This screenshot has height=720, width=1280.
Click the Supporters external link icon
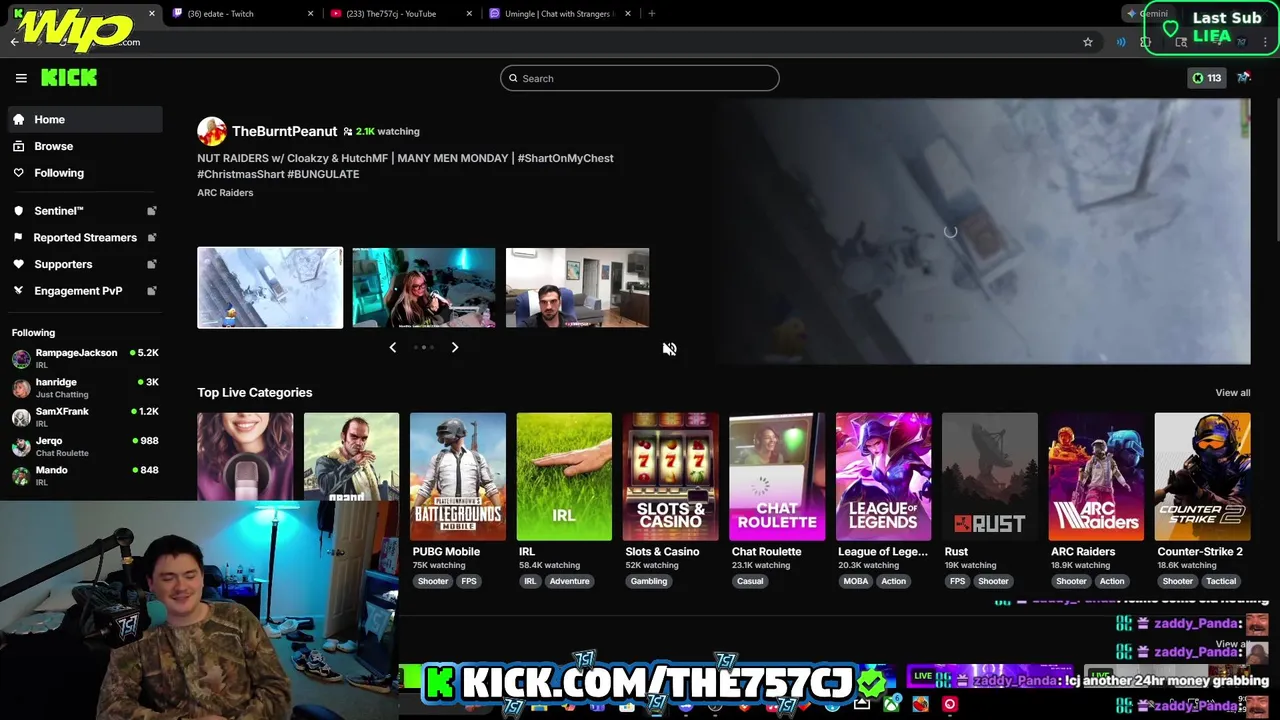click(x=152, y=264)
